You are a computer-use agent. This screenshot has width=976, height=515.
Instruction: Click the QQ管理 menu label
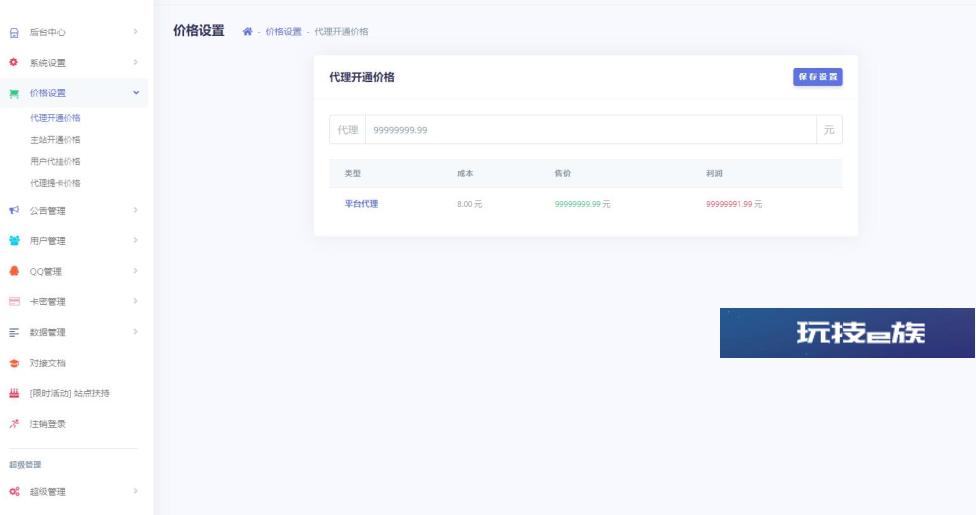pos(45,272)
